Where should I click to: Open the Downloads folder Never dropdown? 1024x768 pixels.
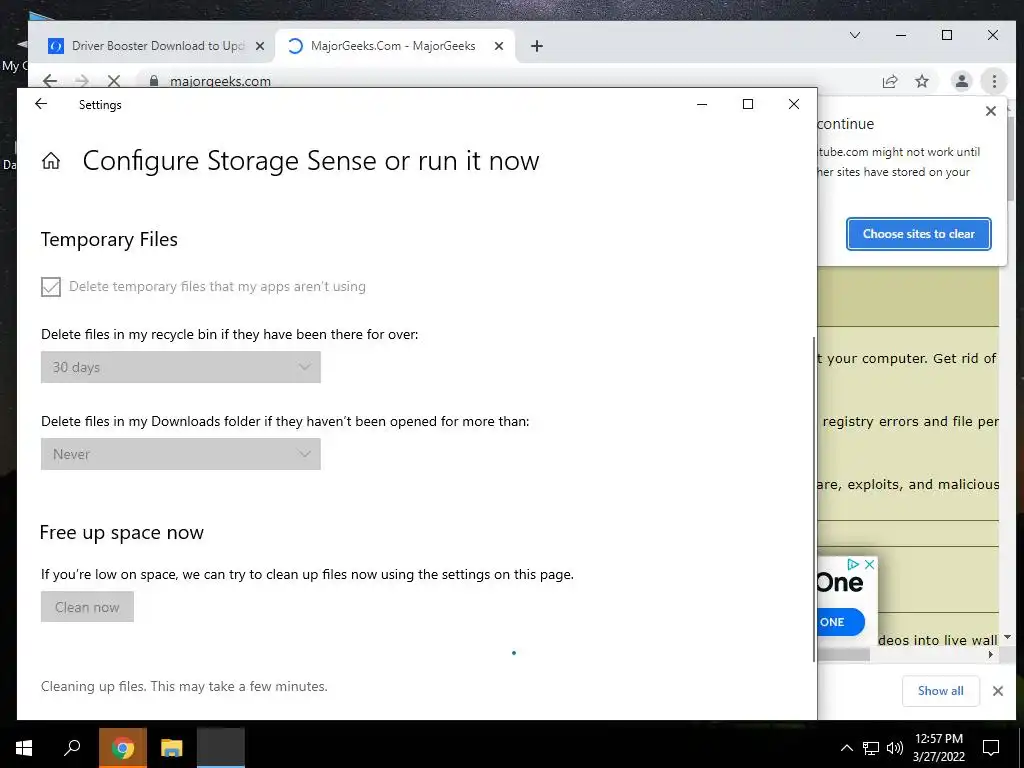coord(181,454)
